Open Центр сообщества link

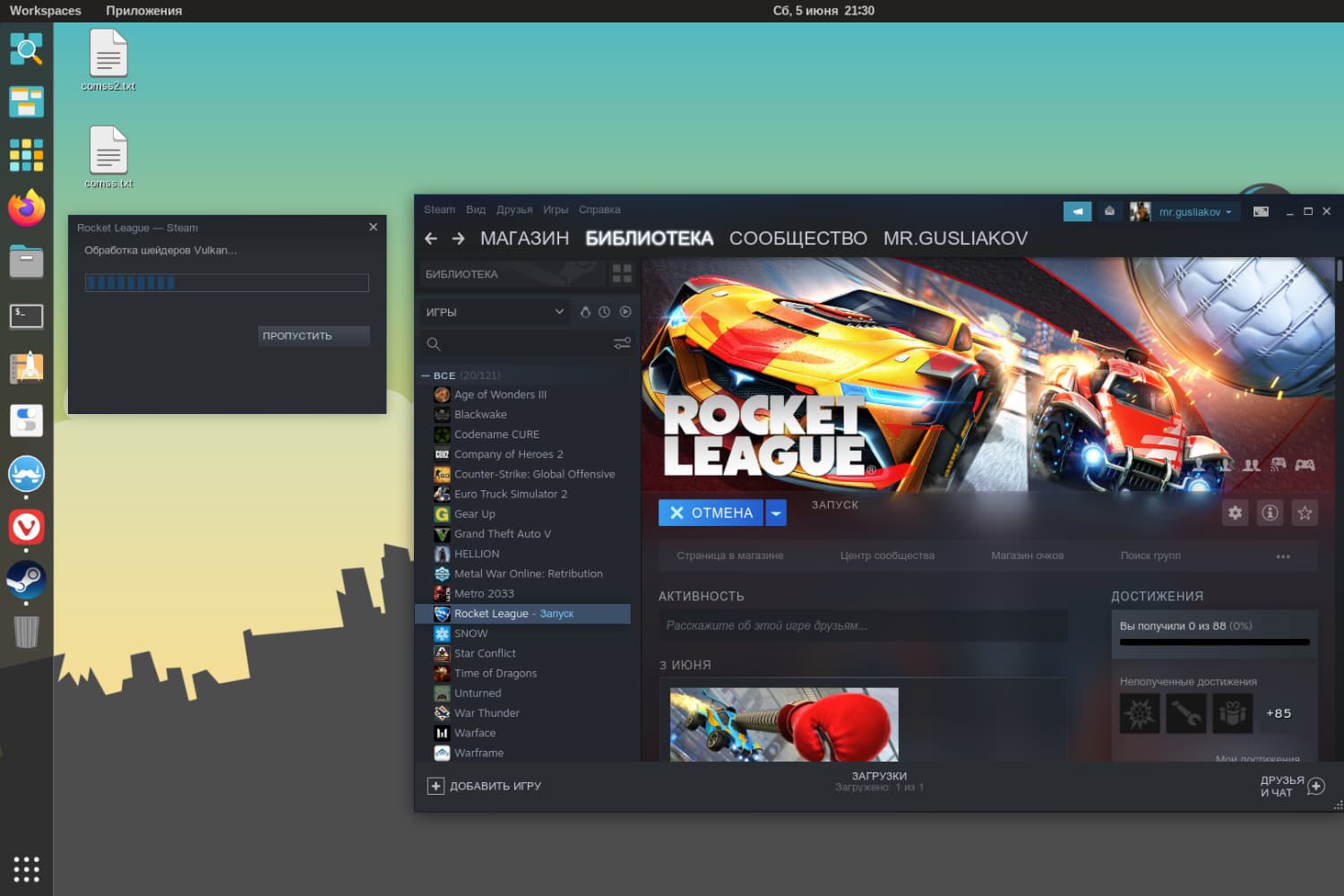click(887, 556)
